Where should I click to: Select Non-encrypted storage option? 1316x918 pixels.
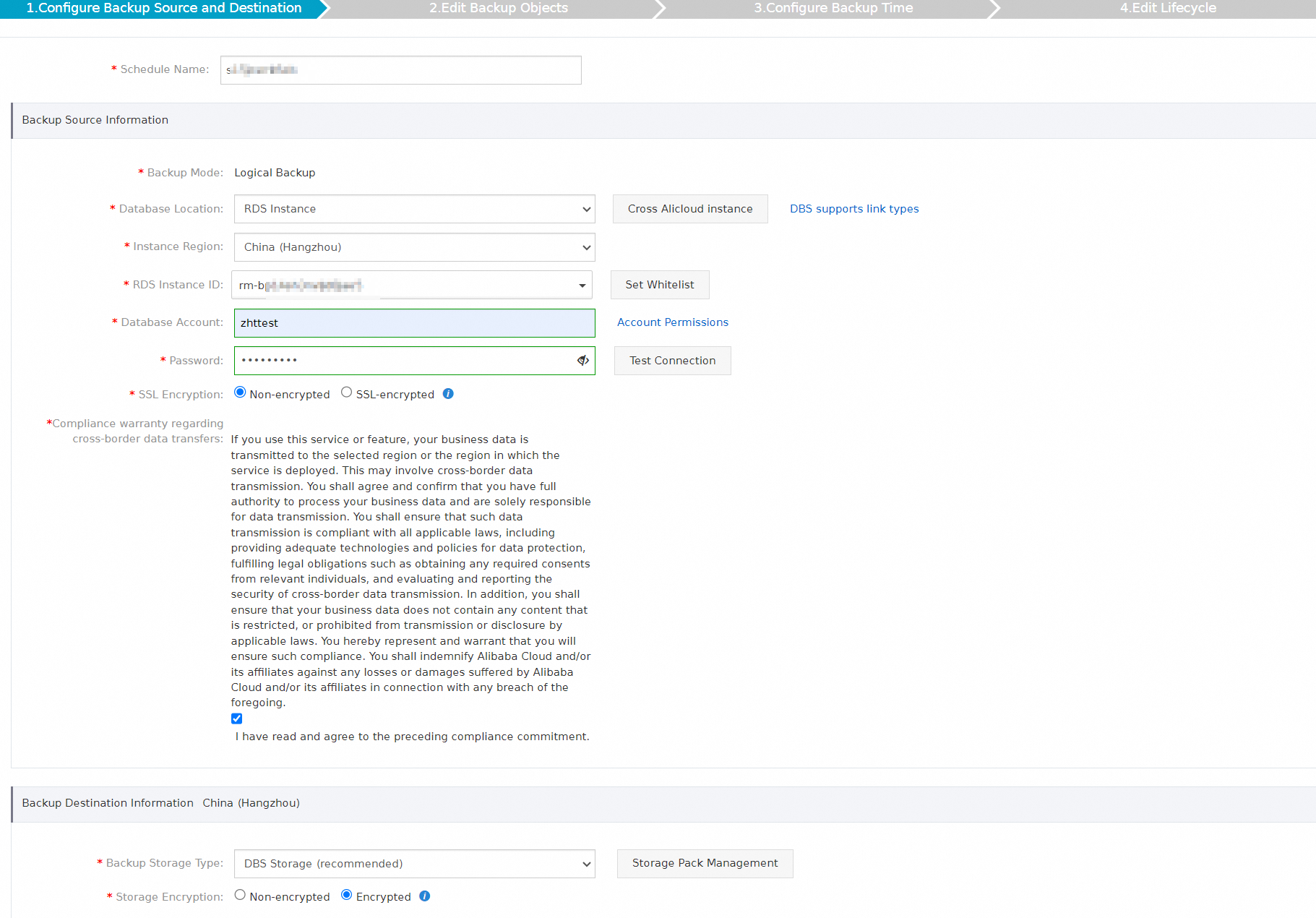point(240,895)
